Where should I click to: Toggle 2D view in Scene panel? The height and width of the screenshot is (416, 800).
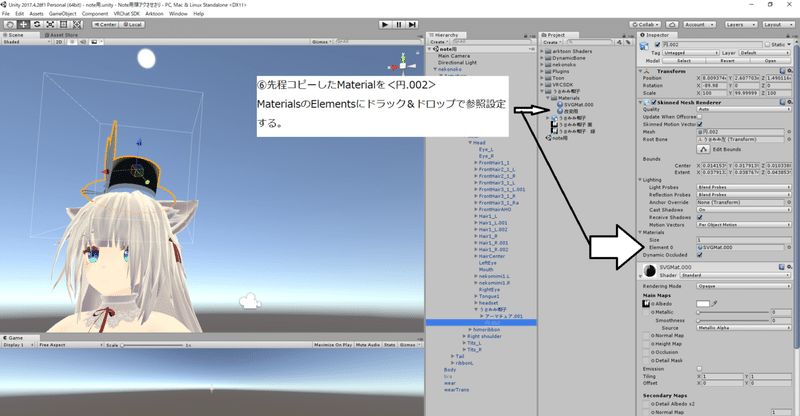59,42
